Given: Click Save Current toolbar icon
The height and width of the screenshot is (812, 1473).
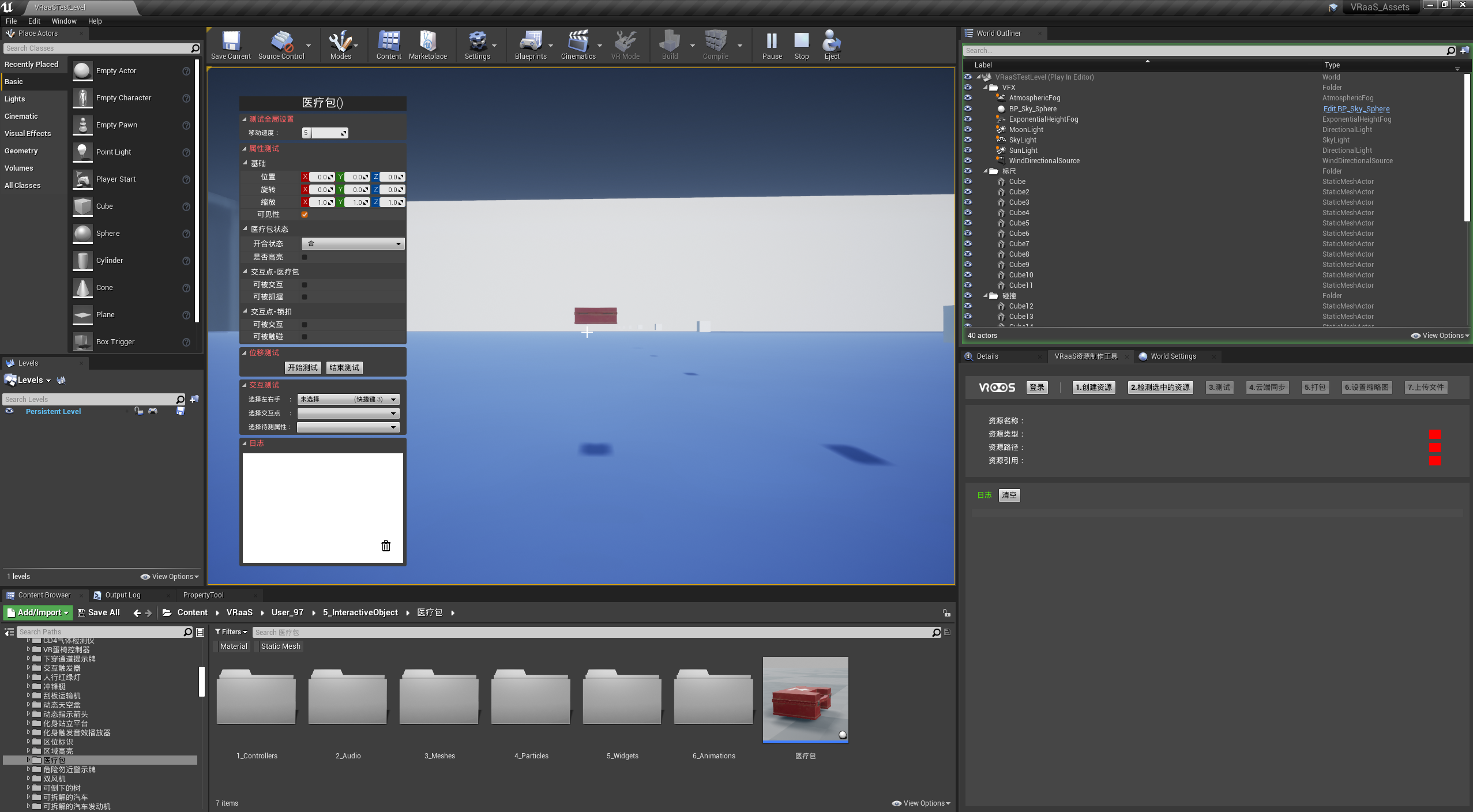Looking at the screenshot, I should tap(231, 45).
